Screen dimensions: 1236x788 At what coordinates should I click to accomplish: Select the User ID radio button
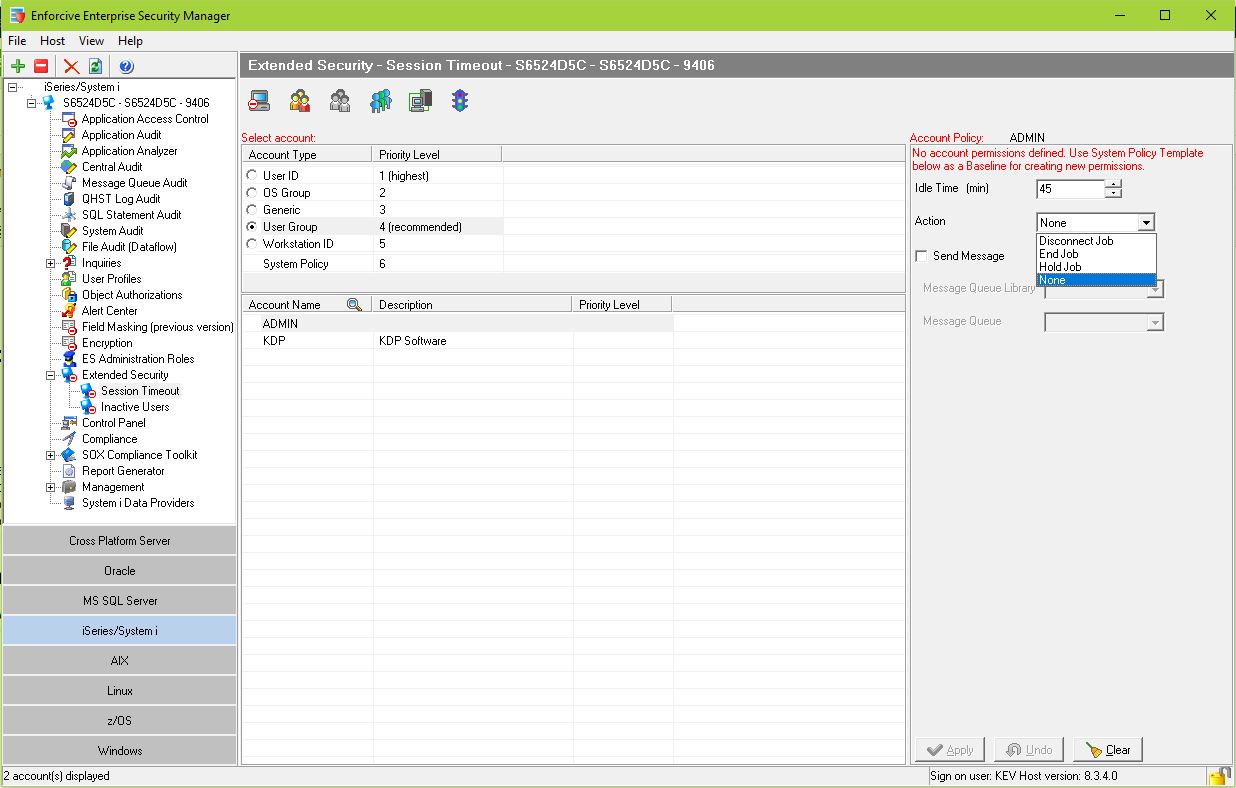(251, 176)
